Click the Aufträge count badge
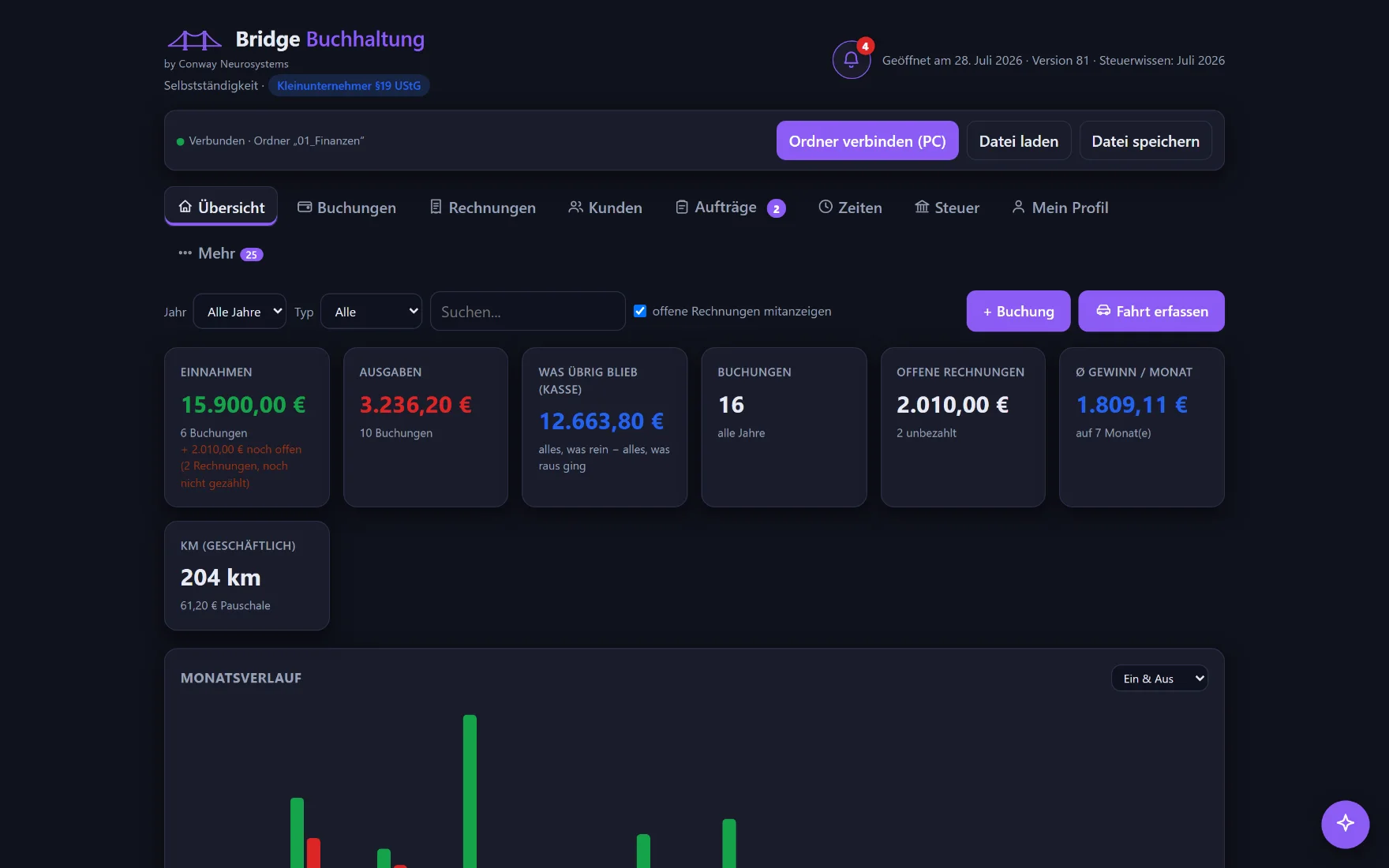1389x868 pixels. [x=777, y=208]
